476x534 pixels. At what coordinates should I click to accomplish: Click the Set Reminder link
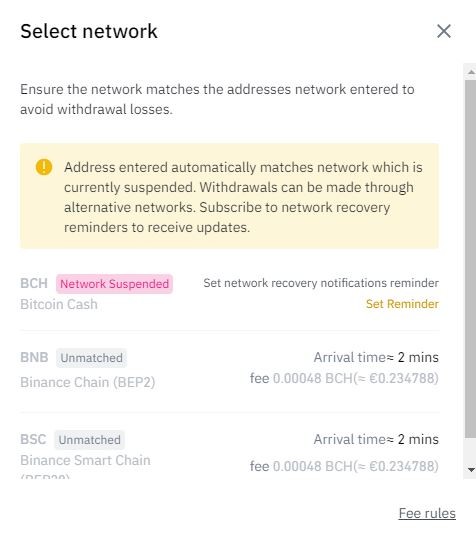click(x=402, y=304)
